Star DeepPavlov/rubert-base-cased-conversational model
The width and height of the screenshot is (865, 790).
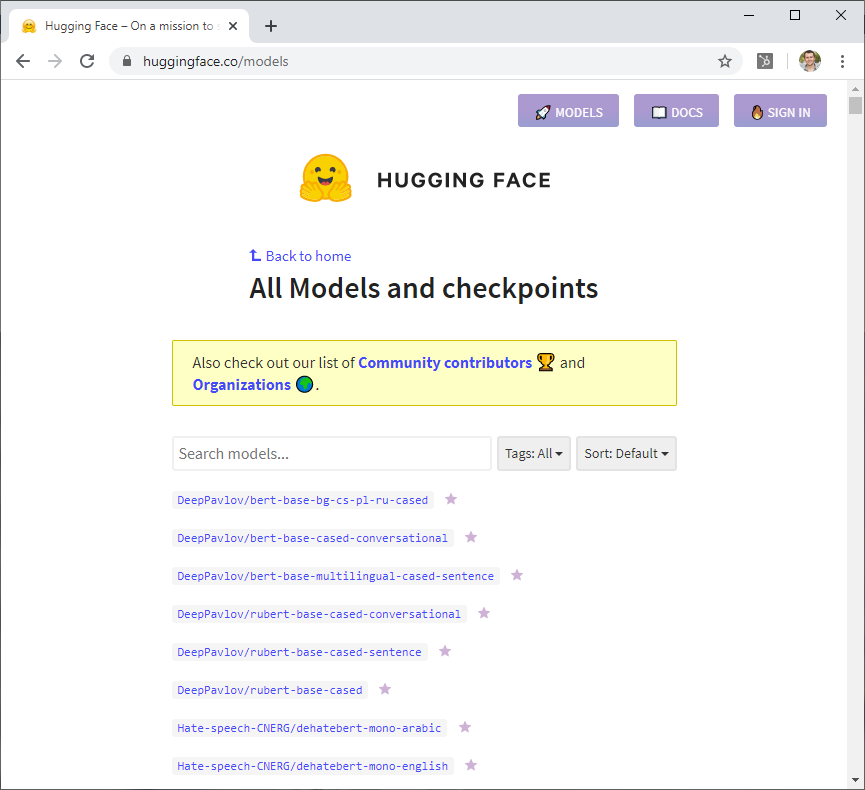(x=484, y=613)
